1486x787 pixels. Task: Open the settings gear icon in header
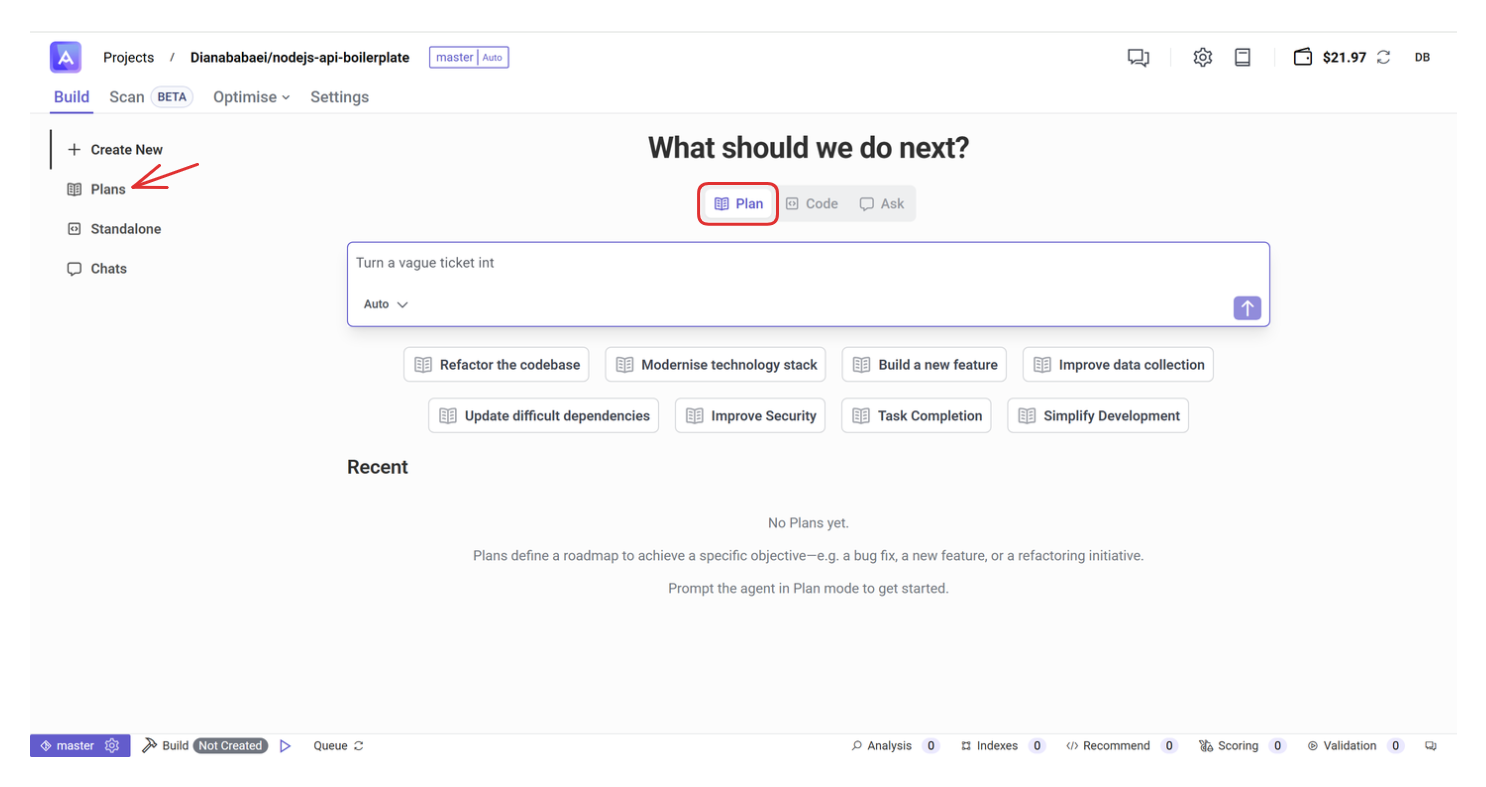(x=1202, y=58)
